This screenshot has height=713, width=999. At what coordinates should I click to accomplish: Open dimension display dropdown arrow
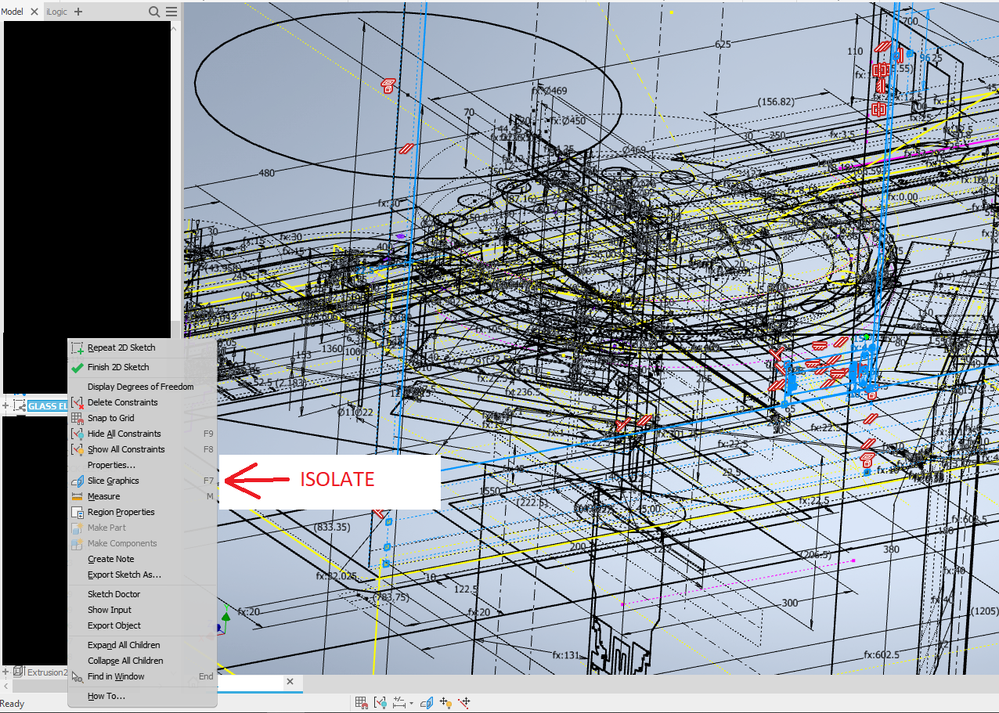(x=412, y=703)
